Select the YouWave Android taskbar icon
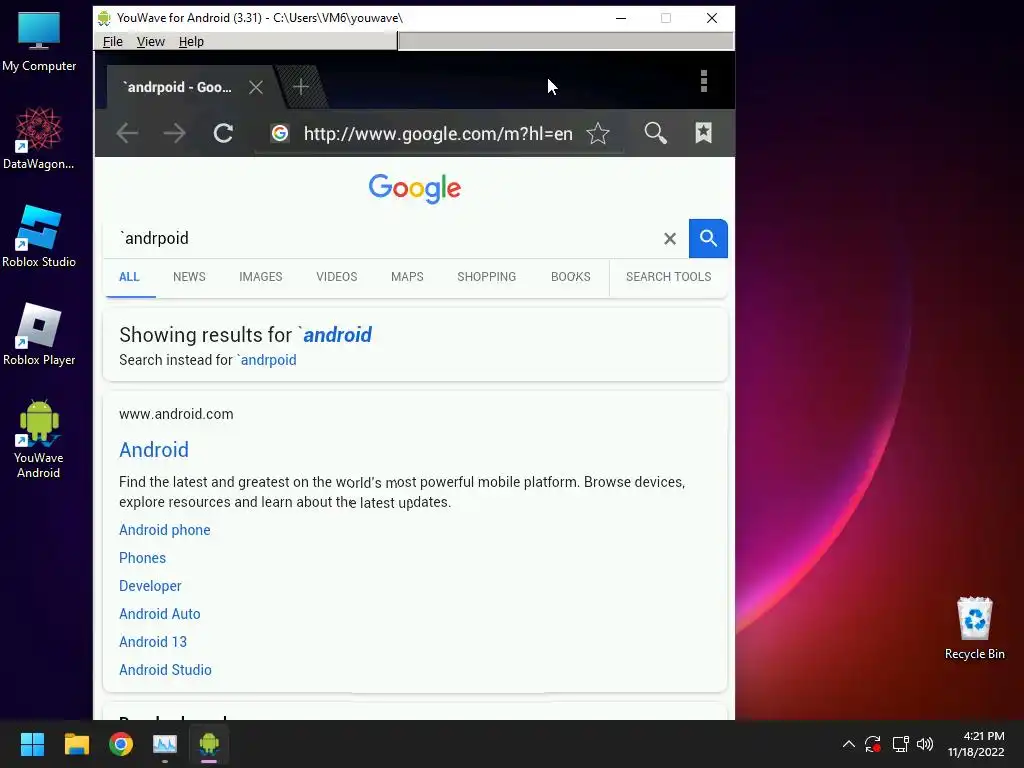The image size is (1024, 768). 209,744
